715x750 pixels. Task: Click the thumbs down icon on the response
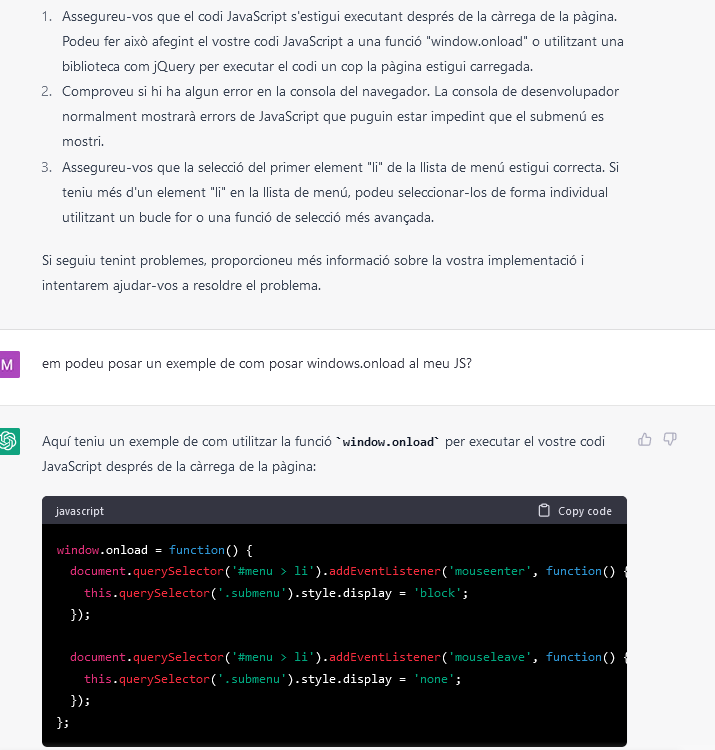pos(670,439)
